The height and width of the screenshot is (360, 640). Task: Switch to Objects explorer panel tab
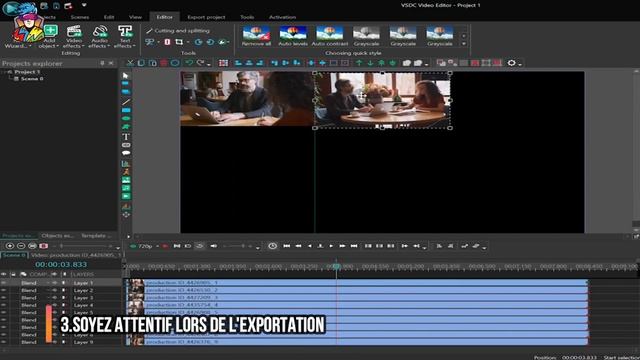(58, 236)
